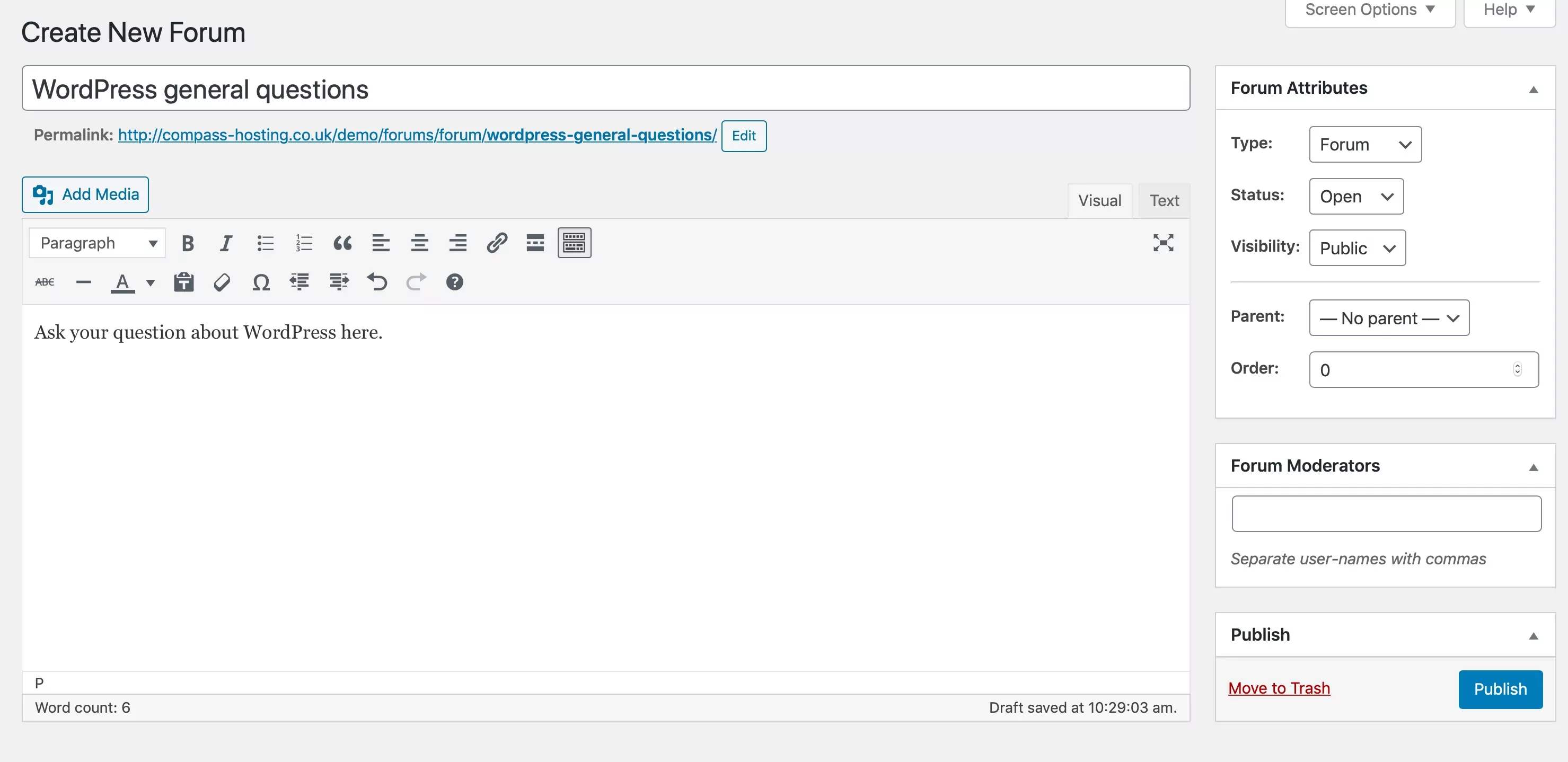Insert a numbered list

[304, 243]
